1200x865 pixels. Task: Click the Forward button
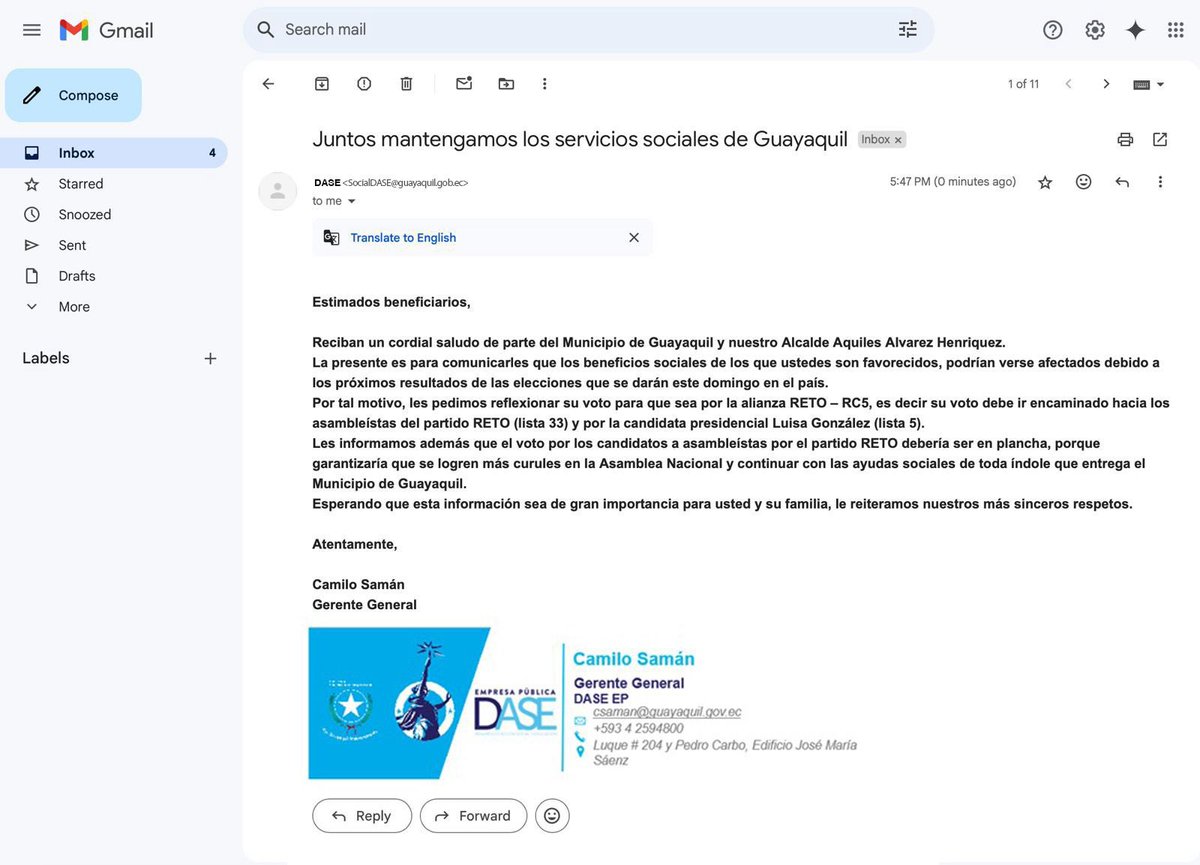(x=473, y=816)
